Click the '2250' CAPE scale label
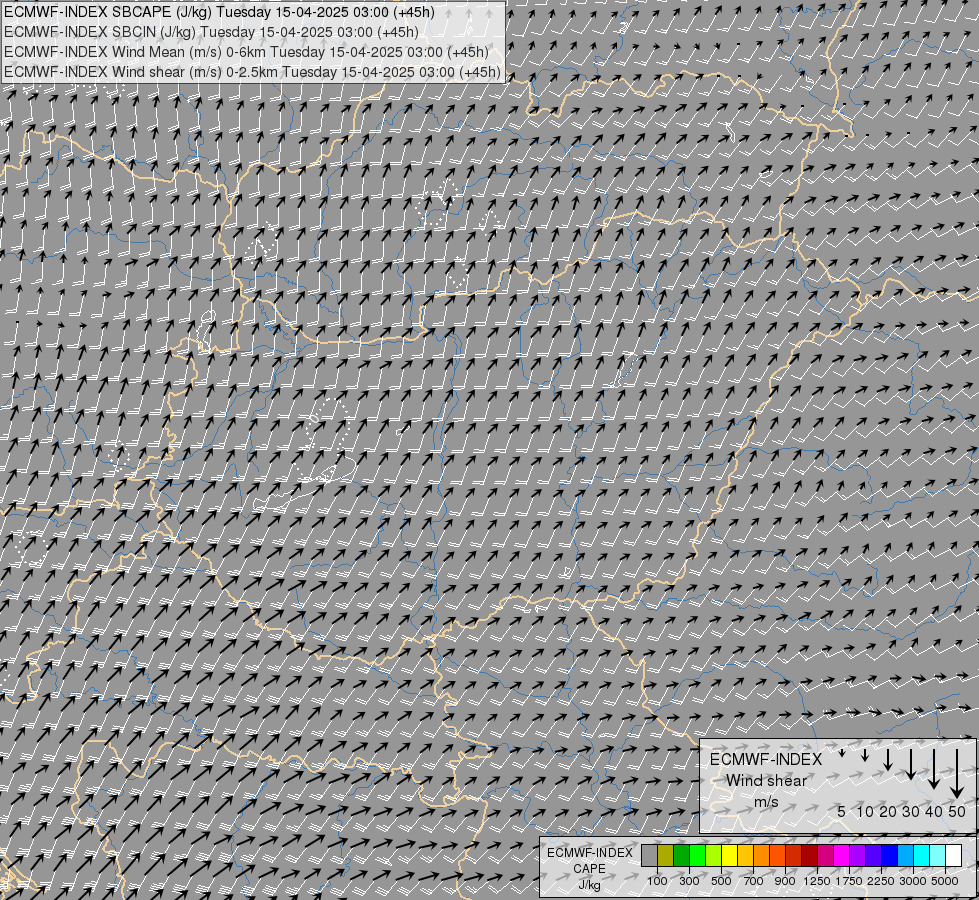The image size is (979, 900). pyautogui.click(x=881, y=881)
